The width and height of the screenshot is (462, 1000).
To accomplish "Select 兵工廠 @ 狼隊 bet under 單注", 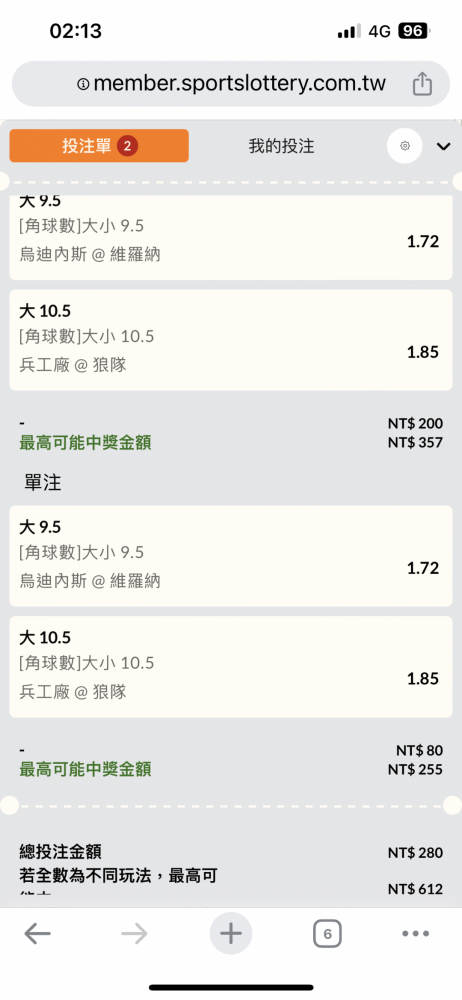I will coord(231,666).
